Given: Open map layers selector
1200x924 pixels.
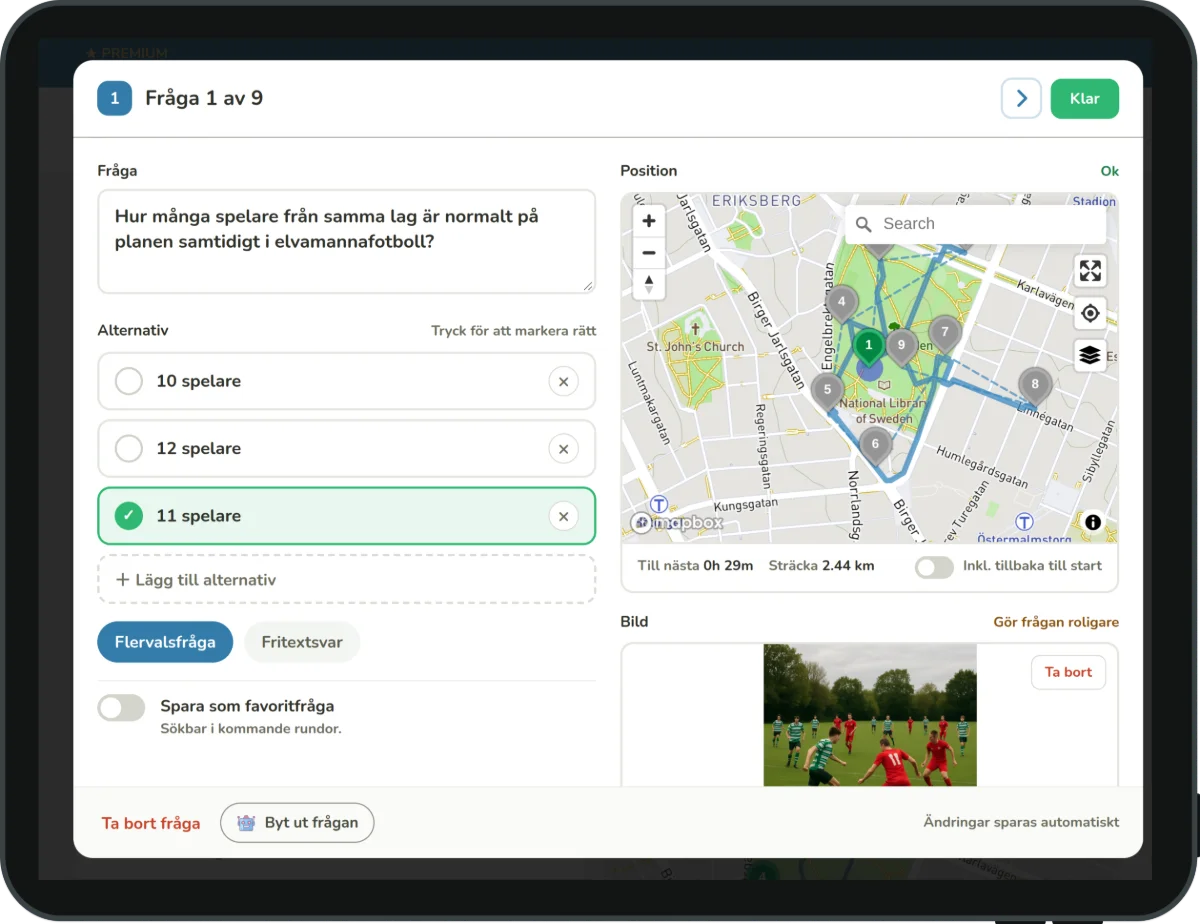Looking at the screenshot, I should tap(1090, 355).
